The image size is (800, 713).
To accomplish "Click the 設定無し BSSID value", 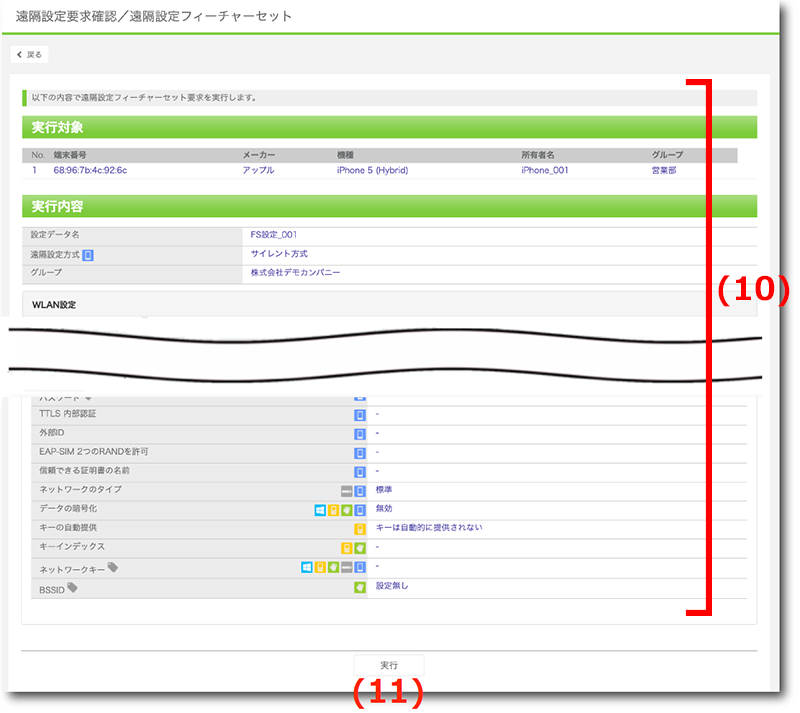I will tap(392, 586).
